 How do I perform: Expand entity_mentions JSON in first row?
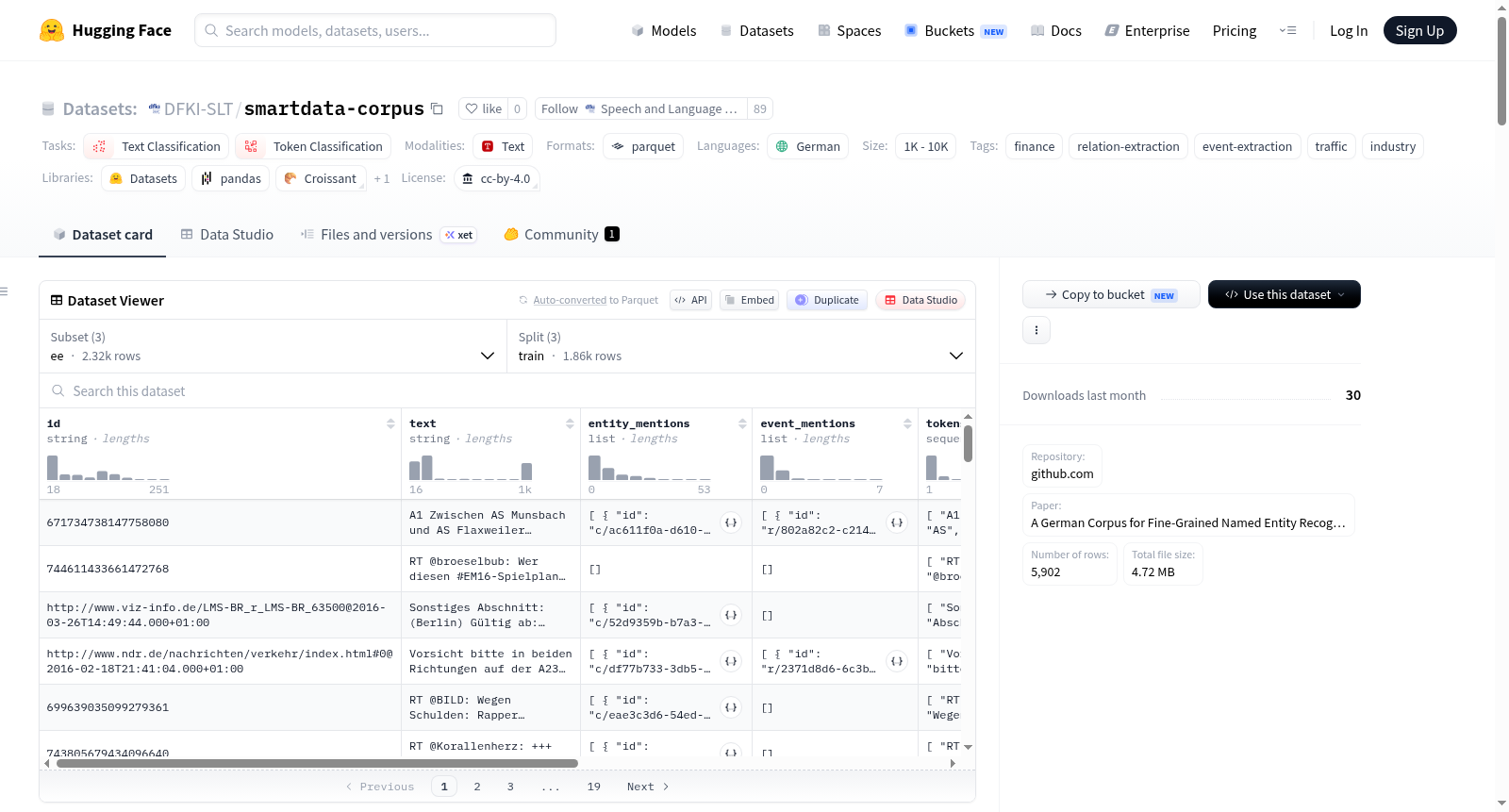[731, 522]
